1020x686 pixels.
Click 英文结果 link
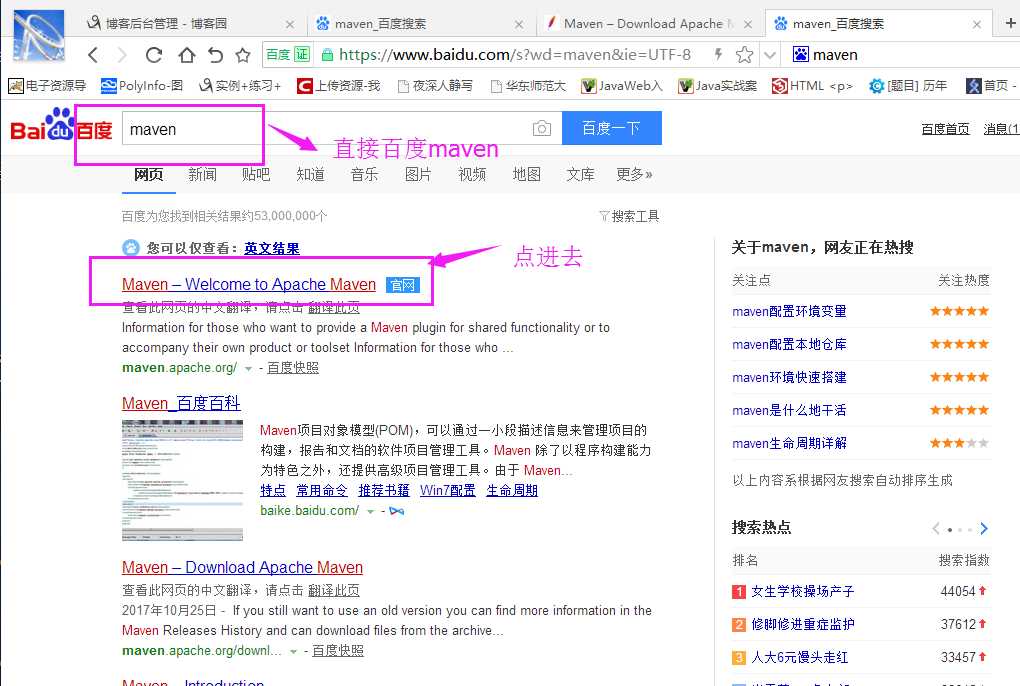[272, 248]
